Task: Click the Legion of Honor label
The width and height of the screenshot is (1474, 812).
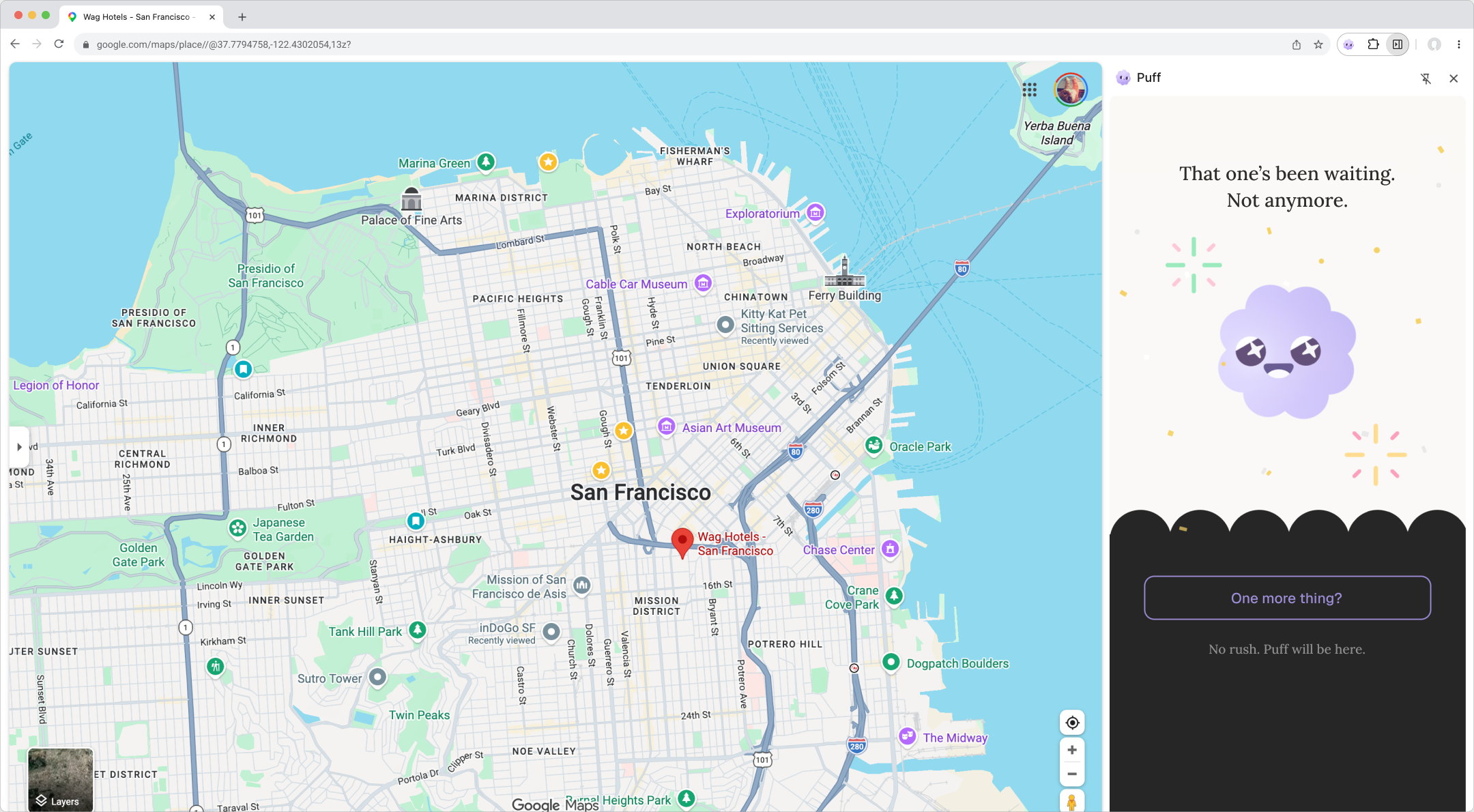Action: (56, 385)
